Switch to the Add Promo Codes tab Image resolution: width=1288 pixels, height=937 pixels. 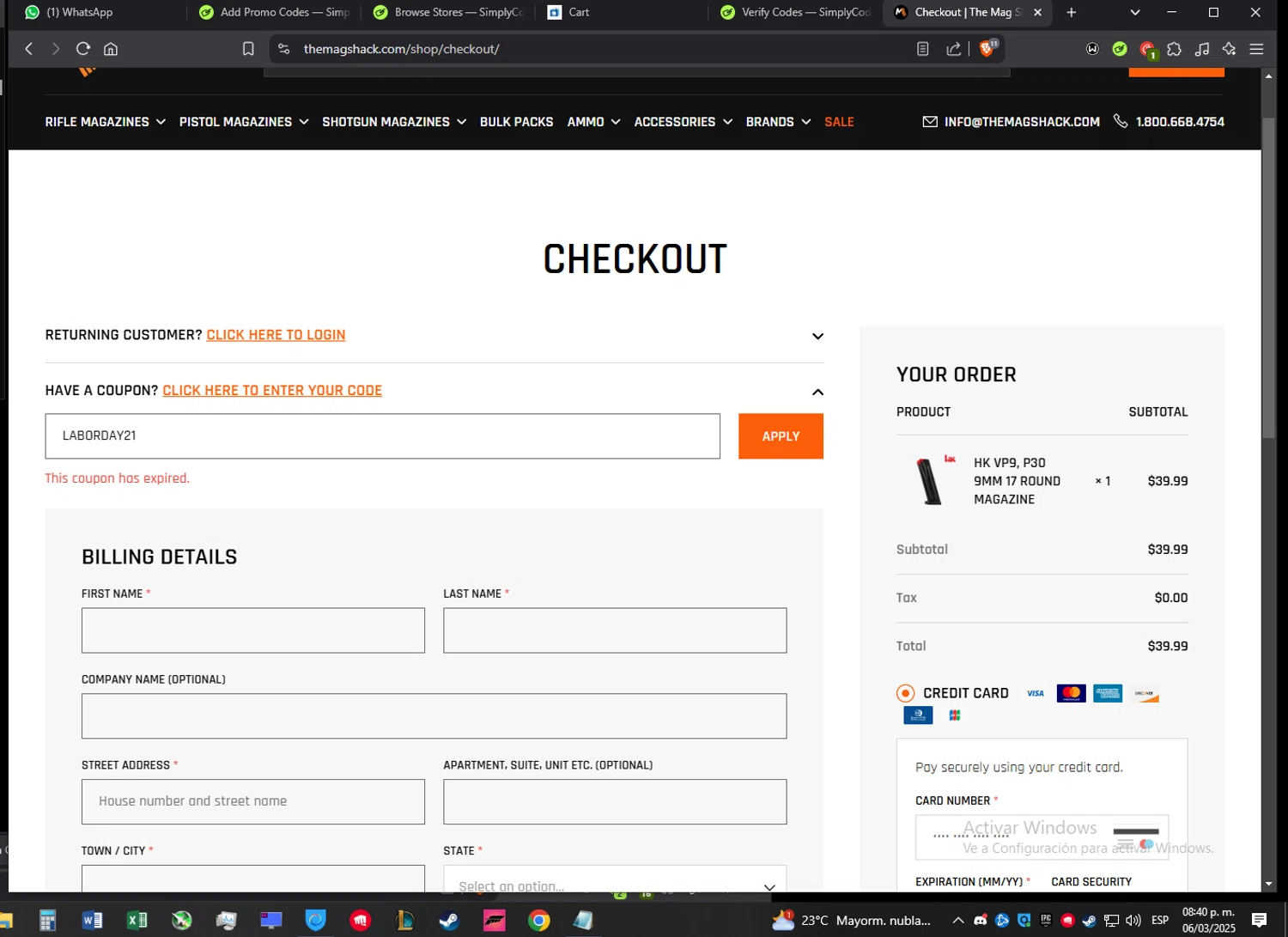pyautogui.click(x=273, y=12)
